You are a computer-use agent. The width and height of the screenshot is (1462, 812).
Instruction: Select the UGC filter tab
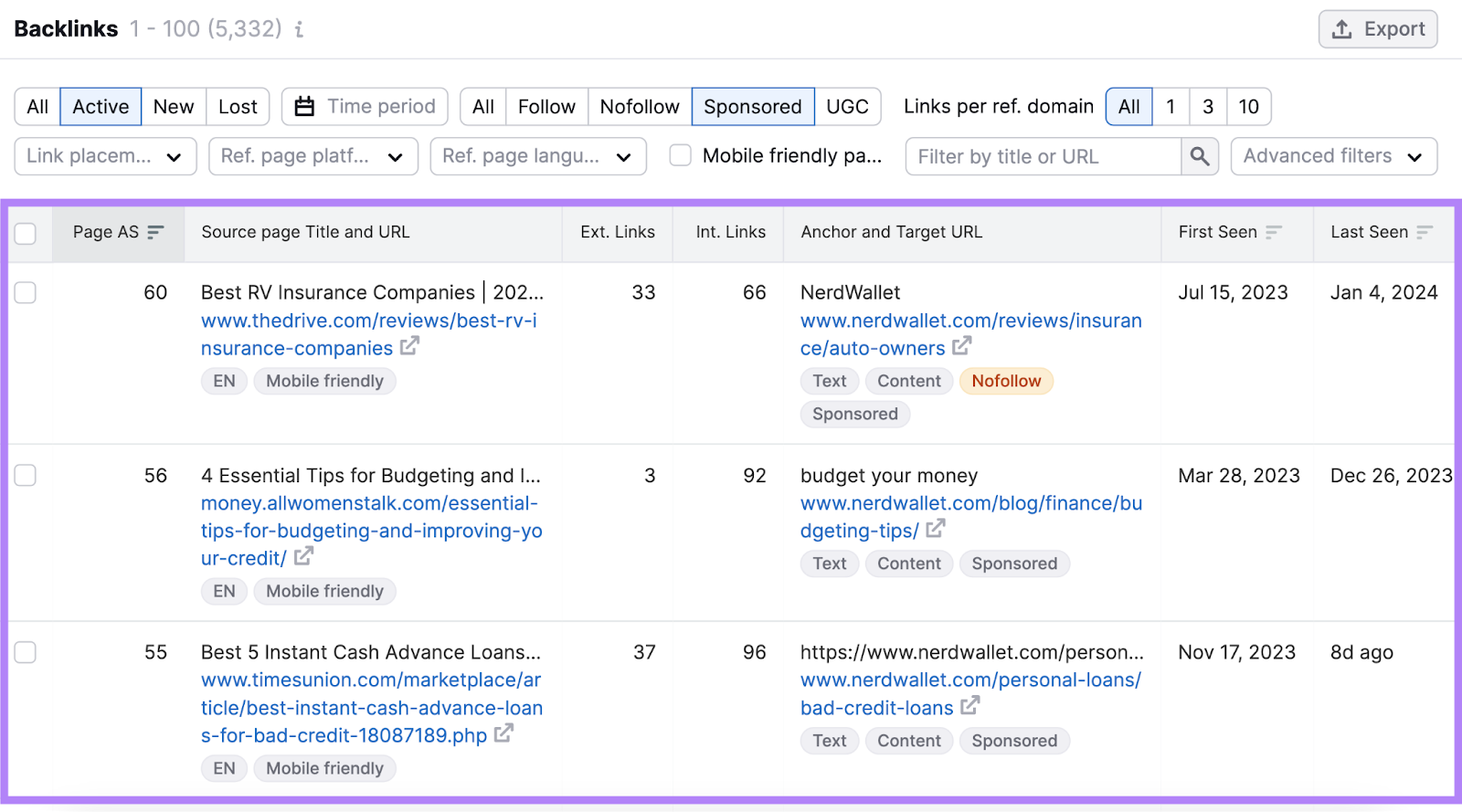[x=847, y=107]
